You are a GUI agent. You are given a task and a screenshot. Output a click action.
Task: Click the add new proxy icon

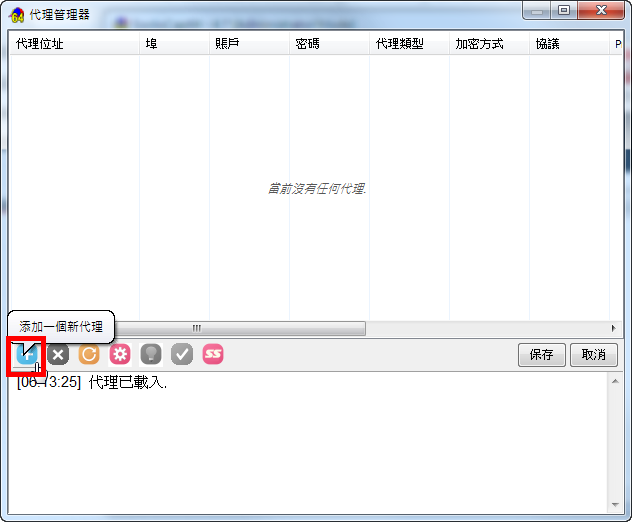27,354
